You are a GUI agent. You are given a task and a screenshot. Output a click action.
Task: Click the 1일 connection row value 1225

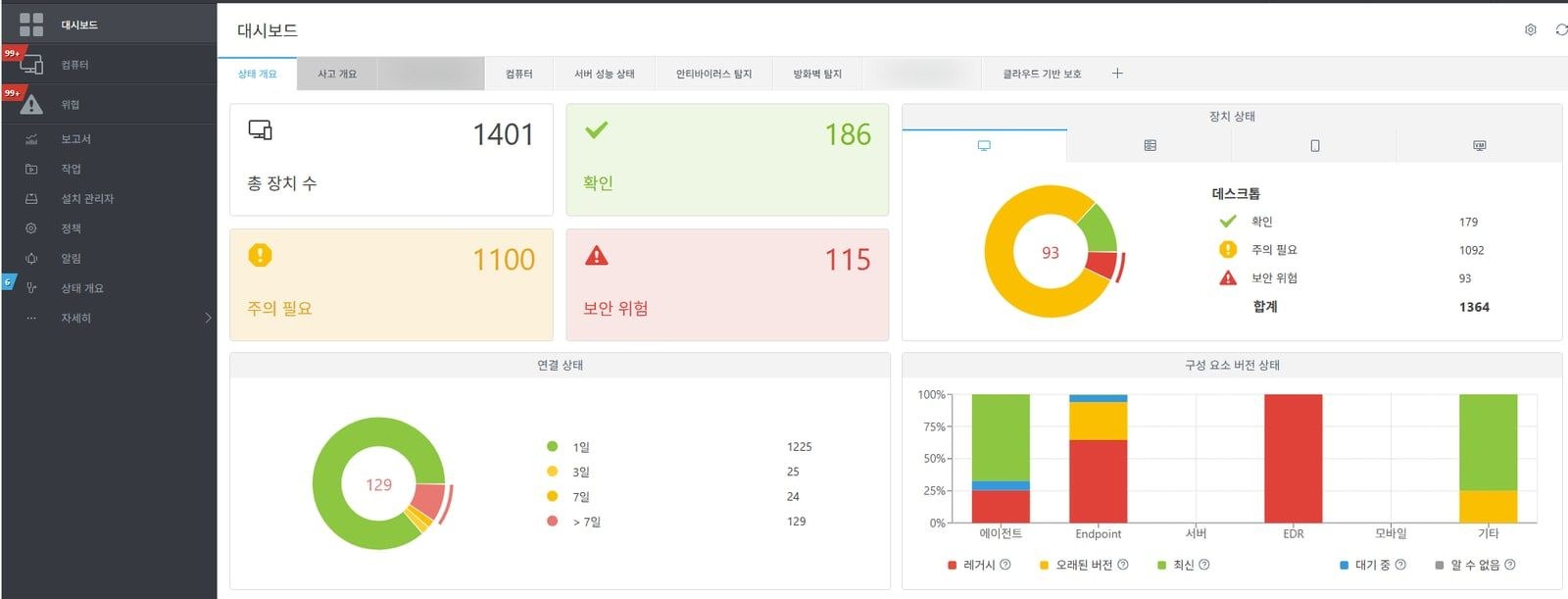click(x=800, y=447)
